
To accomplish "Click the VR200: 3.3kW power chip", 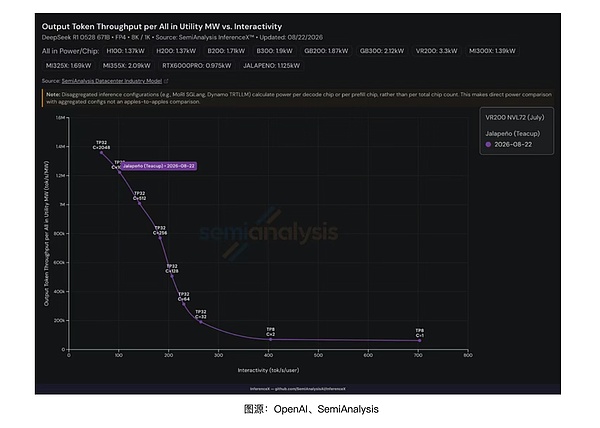I will 437,51.
